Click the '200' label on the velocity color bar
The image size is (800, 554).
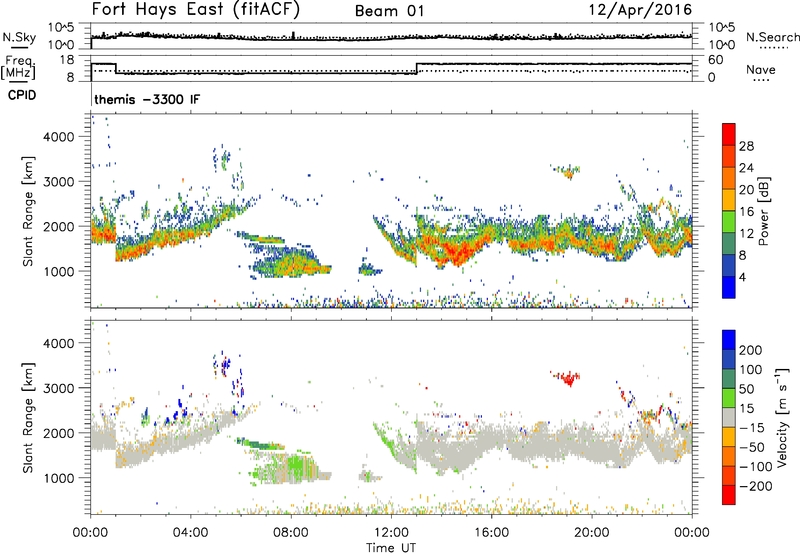tap(751, 350)
